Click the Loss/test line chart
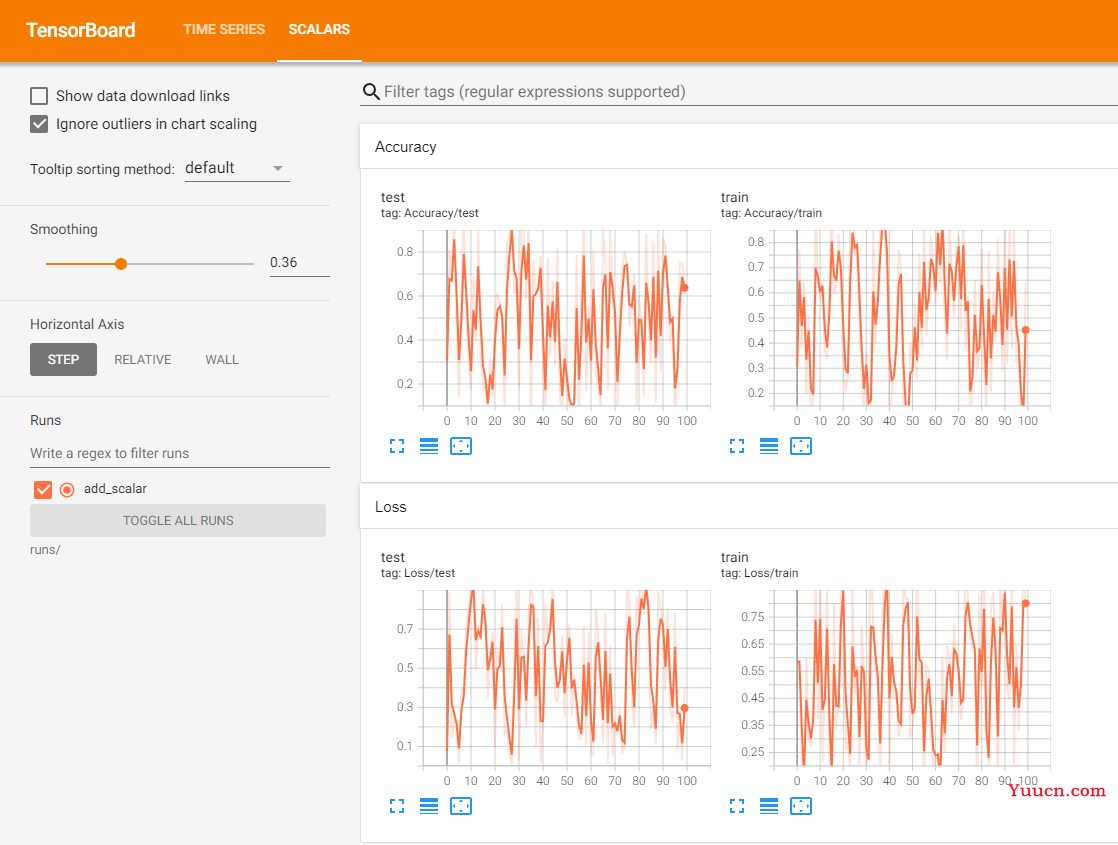 pyautogui.click(x=567, y=678)
